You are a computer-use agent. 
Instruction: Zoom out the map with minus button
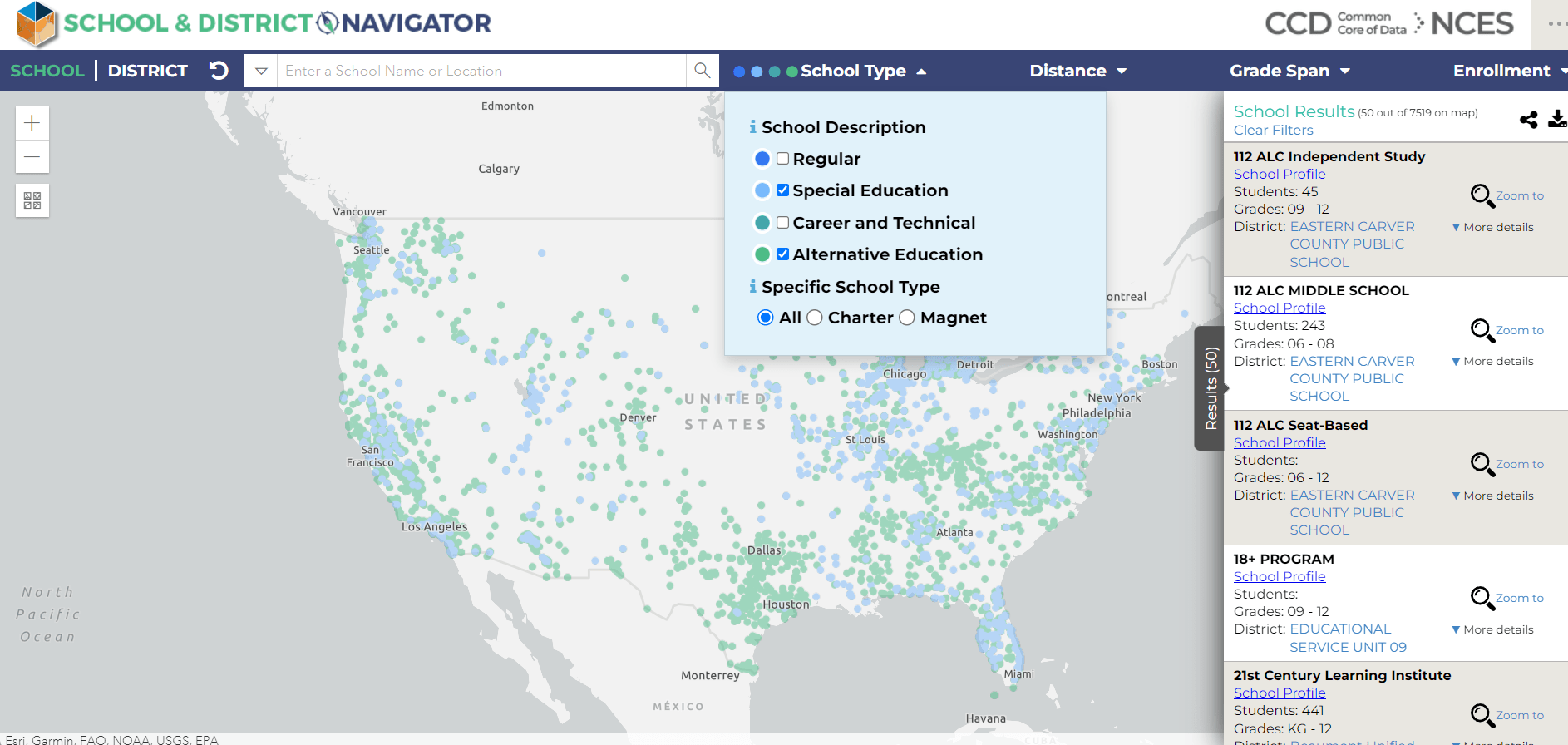click(32, 156)
